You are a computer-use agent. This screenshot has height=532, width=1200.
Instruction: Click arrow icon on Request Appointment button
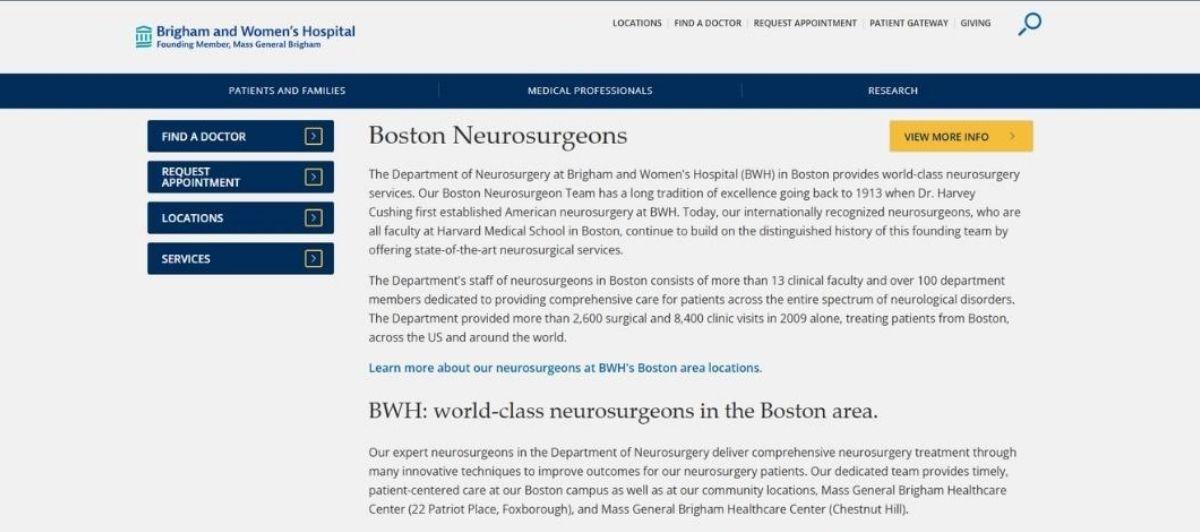click(x=314, y=177)
